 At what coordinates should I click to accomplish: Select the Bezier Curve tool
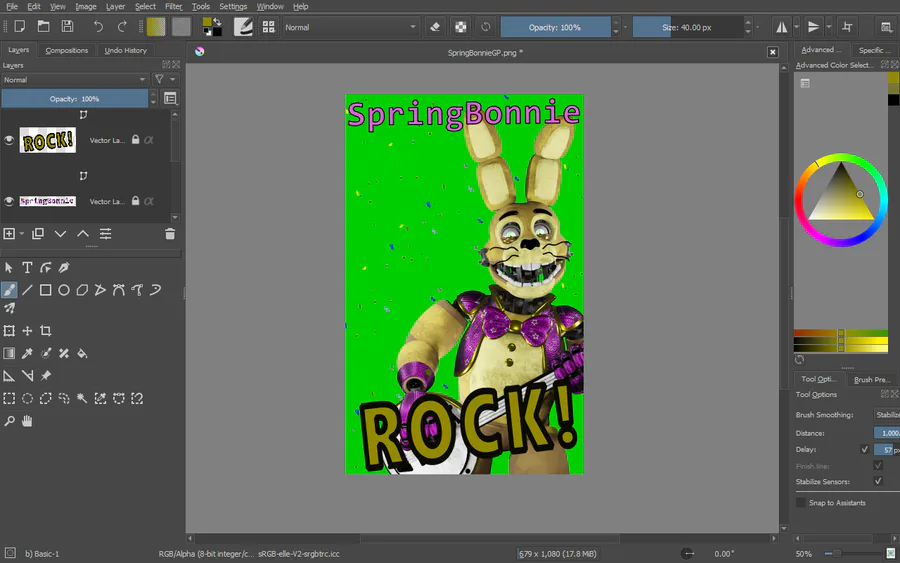[119, 290]
